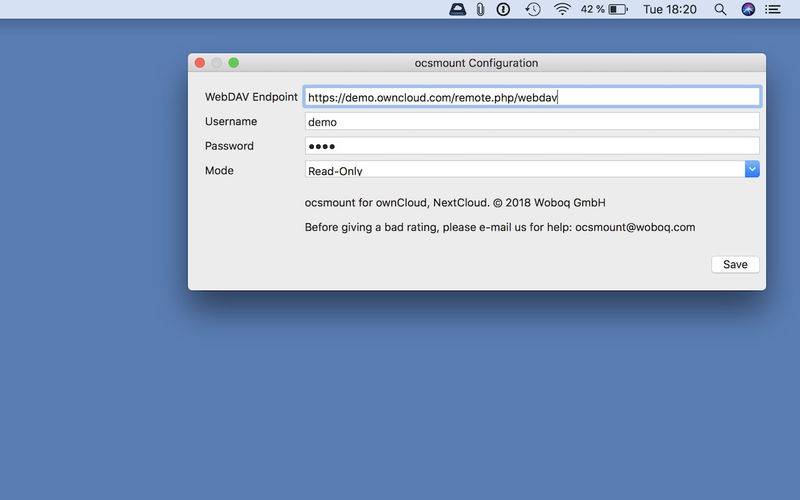Launch Siri from the menu bar

[748, 9]
